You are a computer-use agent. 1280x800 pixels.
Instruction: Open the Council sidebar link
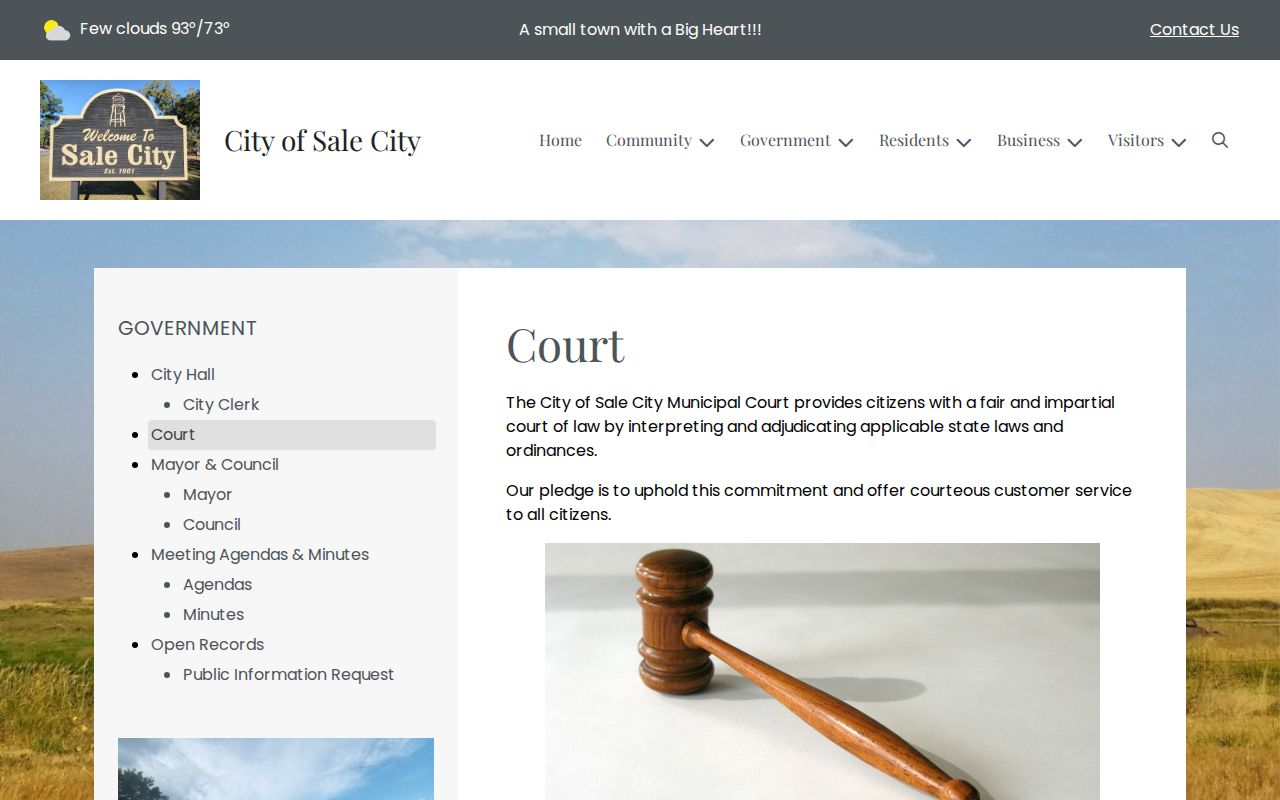pyautogui.click(x=212, y=525)
